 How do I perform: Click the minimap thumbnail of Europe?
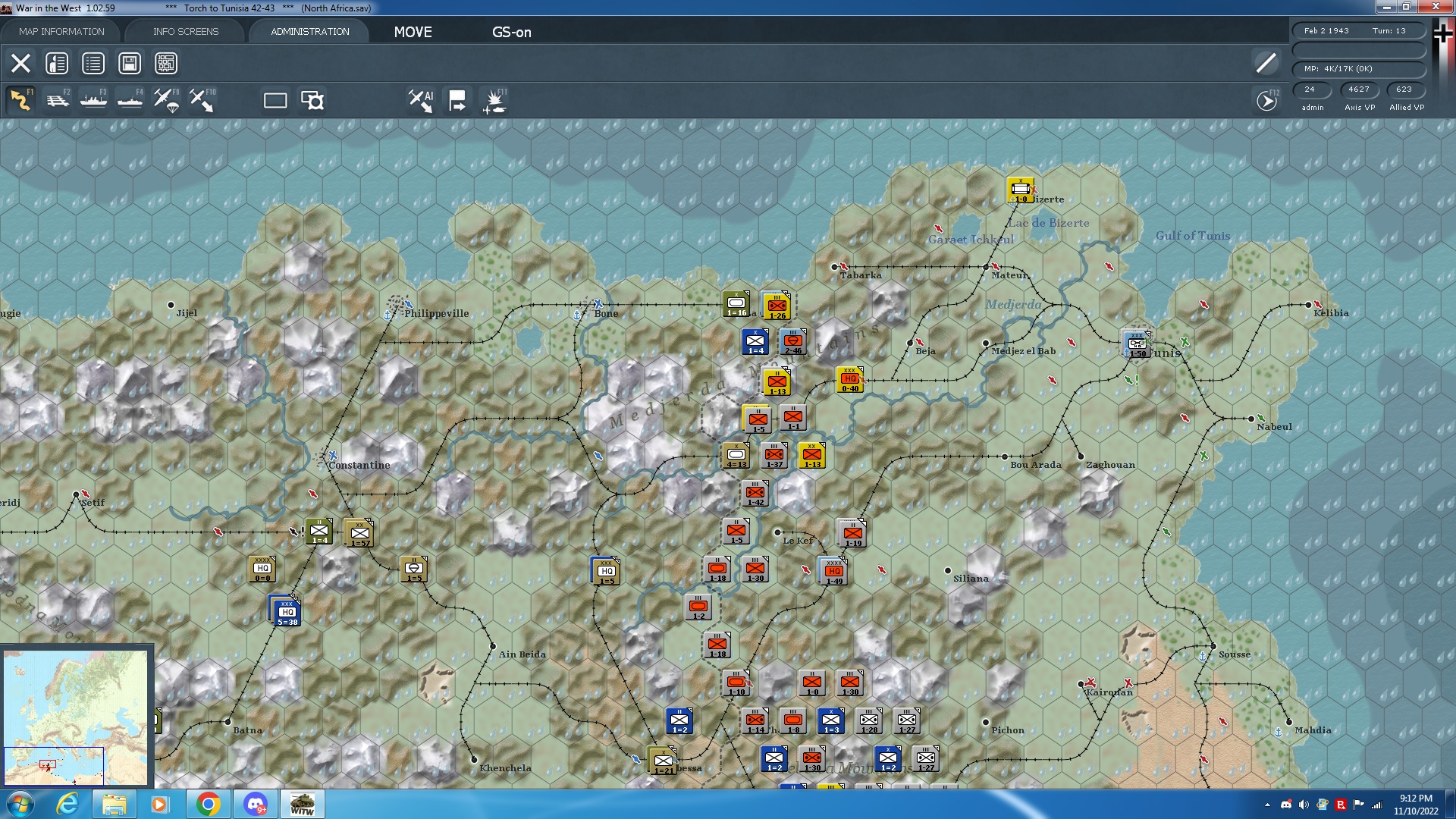tap(76, 717)
